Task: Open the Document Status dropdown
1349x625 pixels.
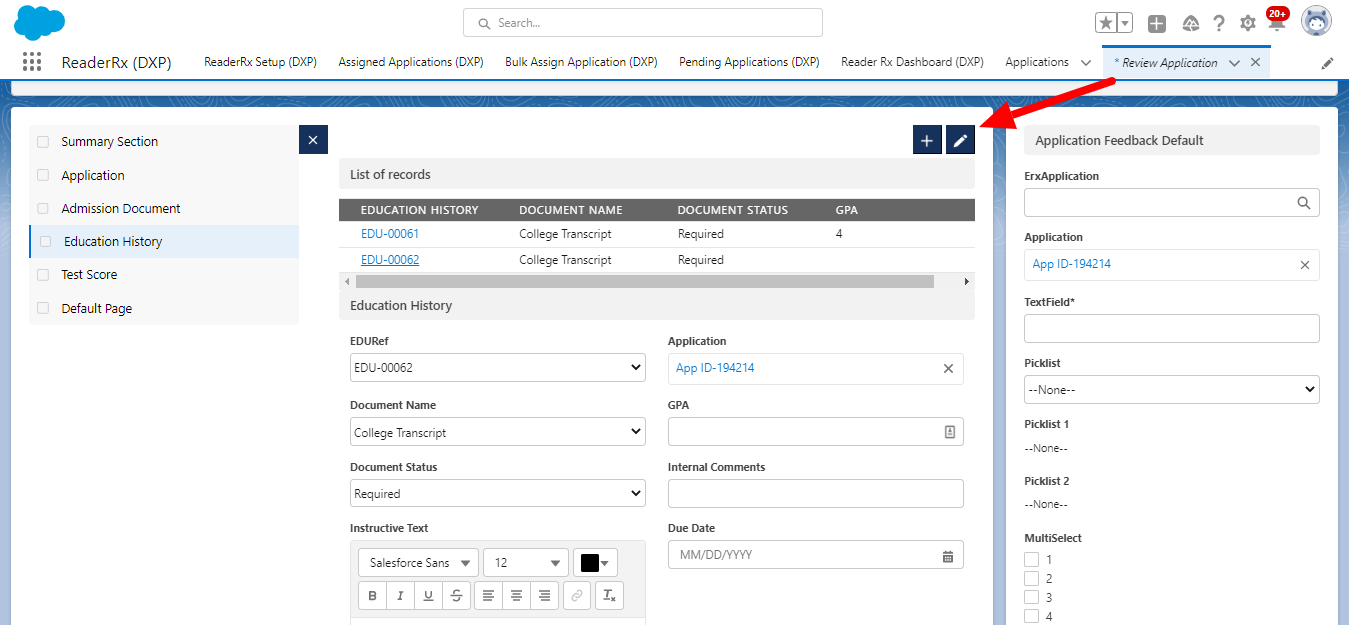Action: point(497,493)
